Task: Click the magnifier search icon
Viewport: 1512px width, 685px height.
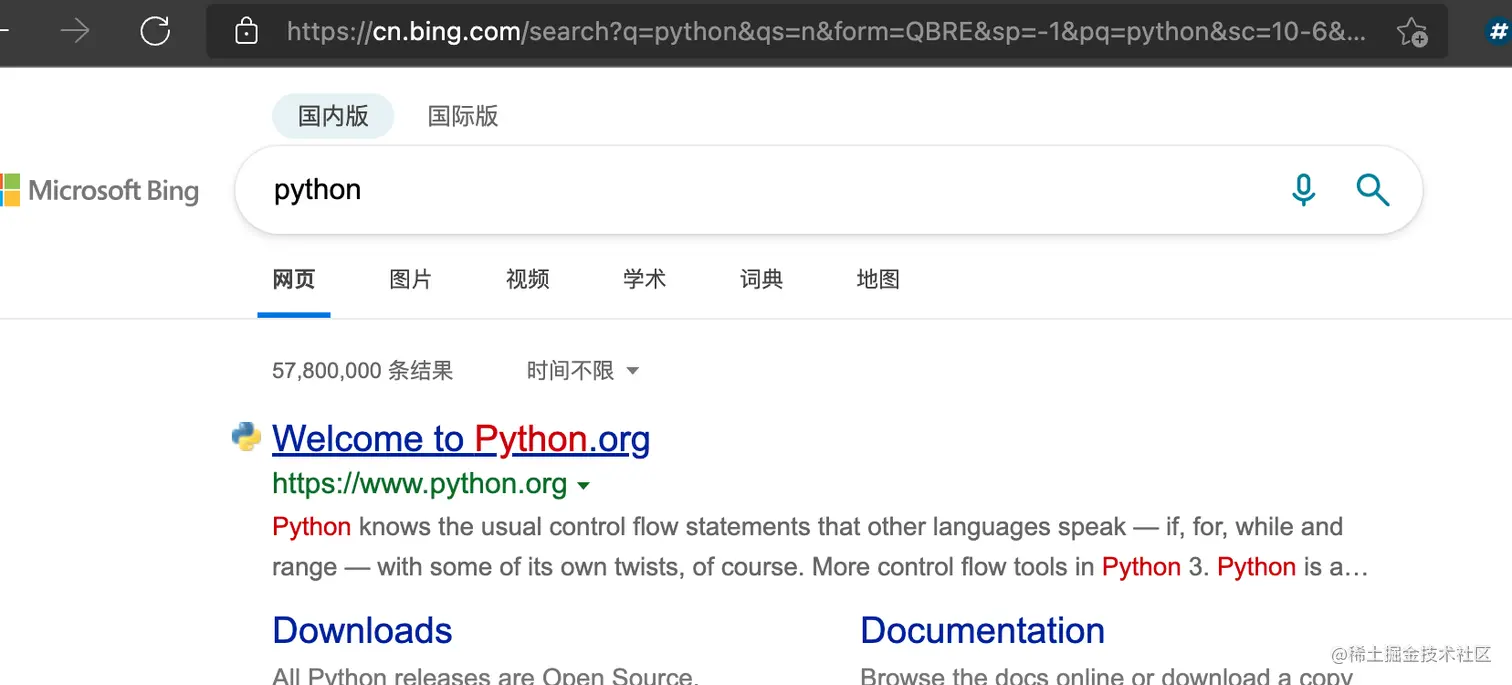Action: click(x=1373, y=189)
